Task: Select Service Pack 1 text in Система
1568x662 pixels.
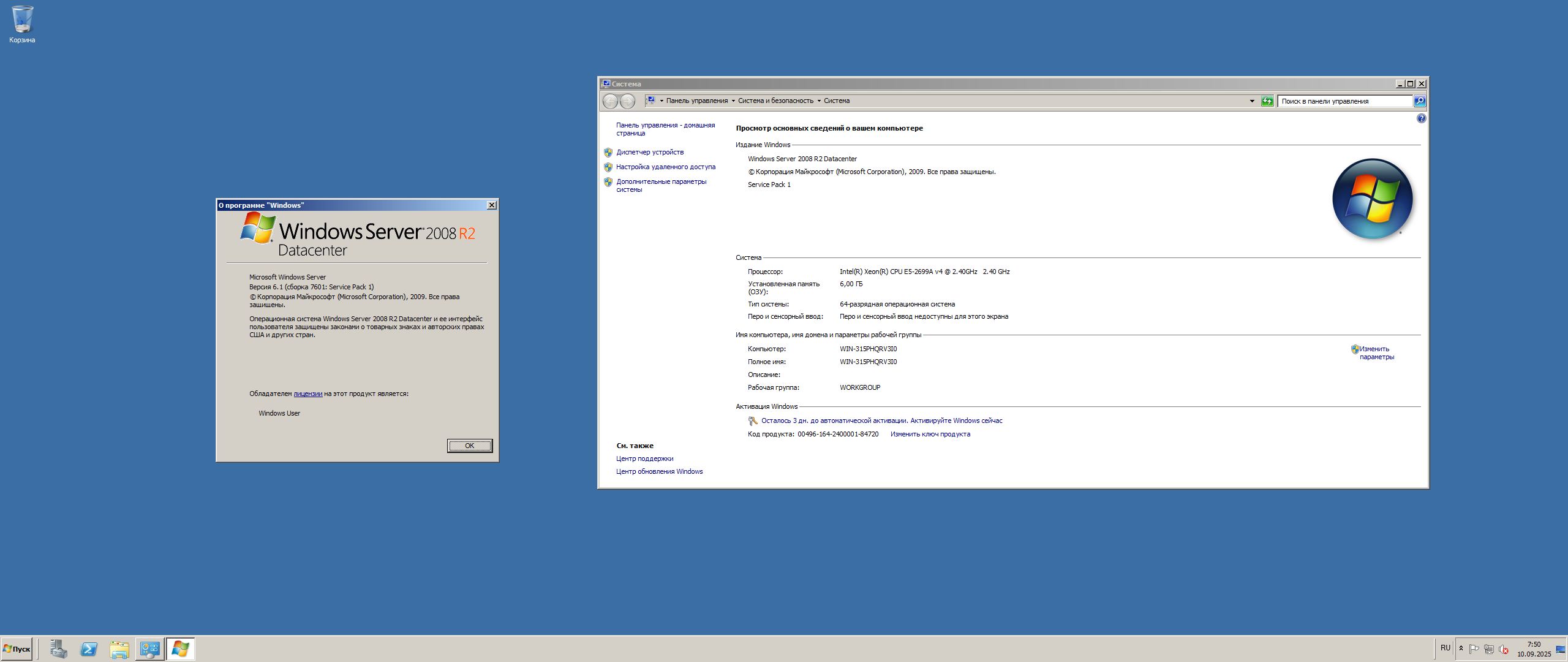Action: coord(769,185)
